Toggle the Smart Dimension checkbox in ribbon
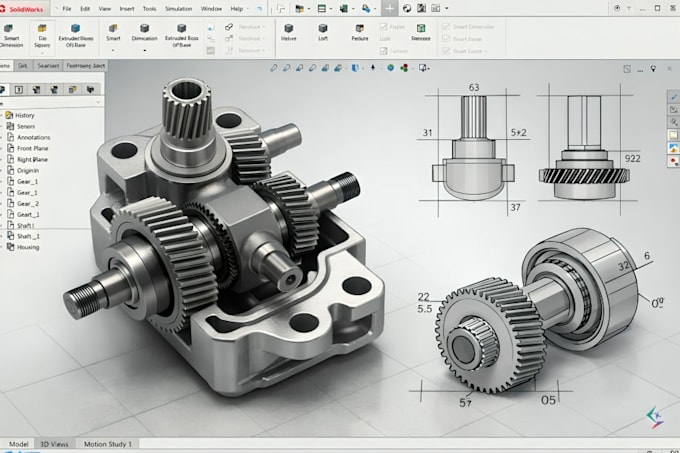 446,26
